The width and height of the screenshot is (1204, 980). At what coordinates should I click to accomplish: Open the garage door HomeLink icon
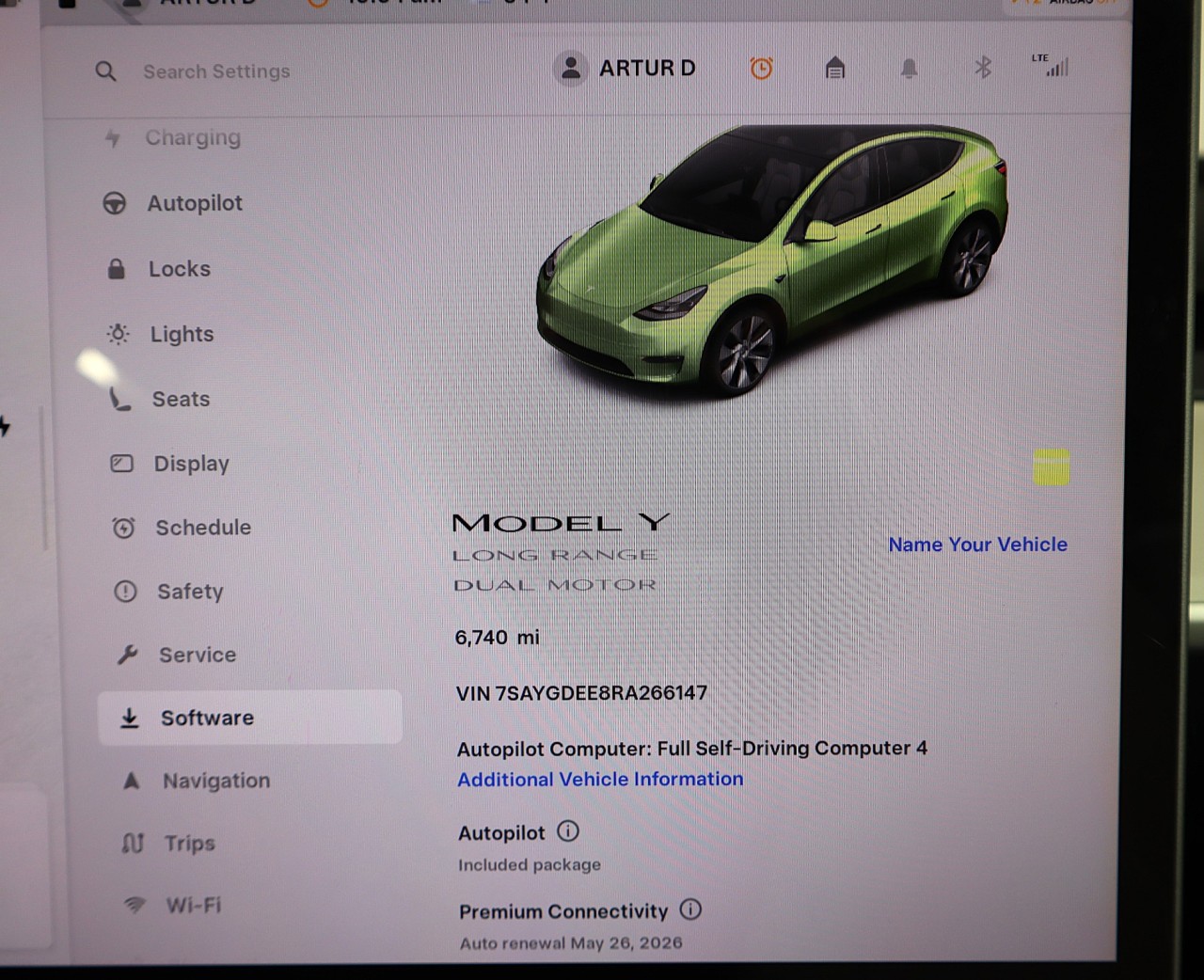(x=834, y=69)
